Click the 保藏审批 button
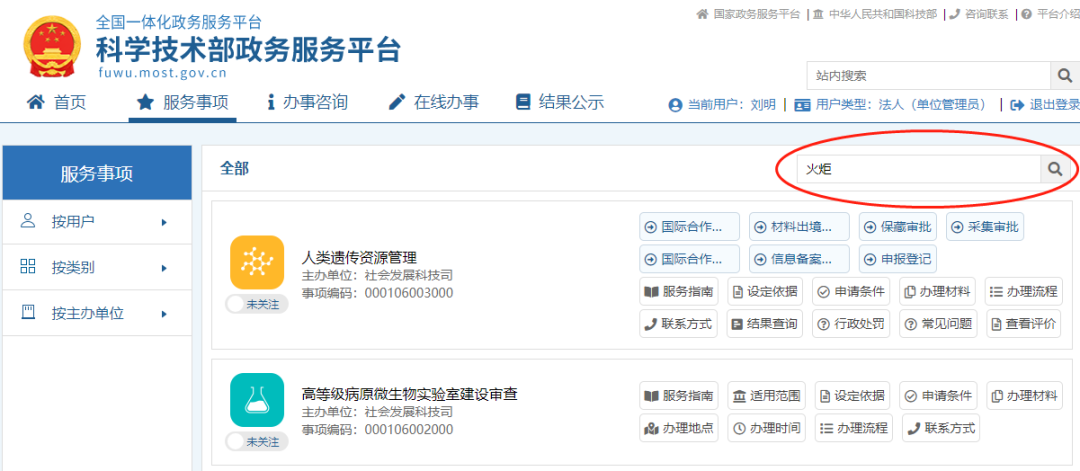 coord(898,227)
